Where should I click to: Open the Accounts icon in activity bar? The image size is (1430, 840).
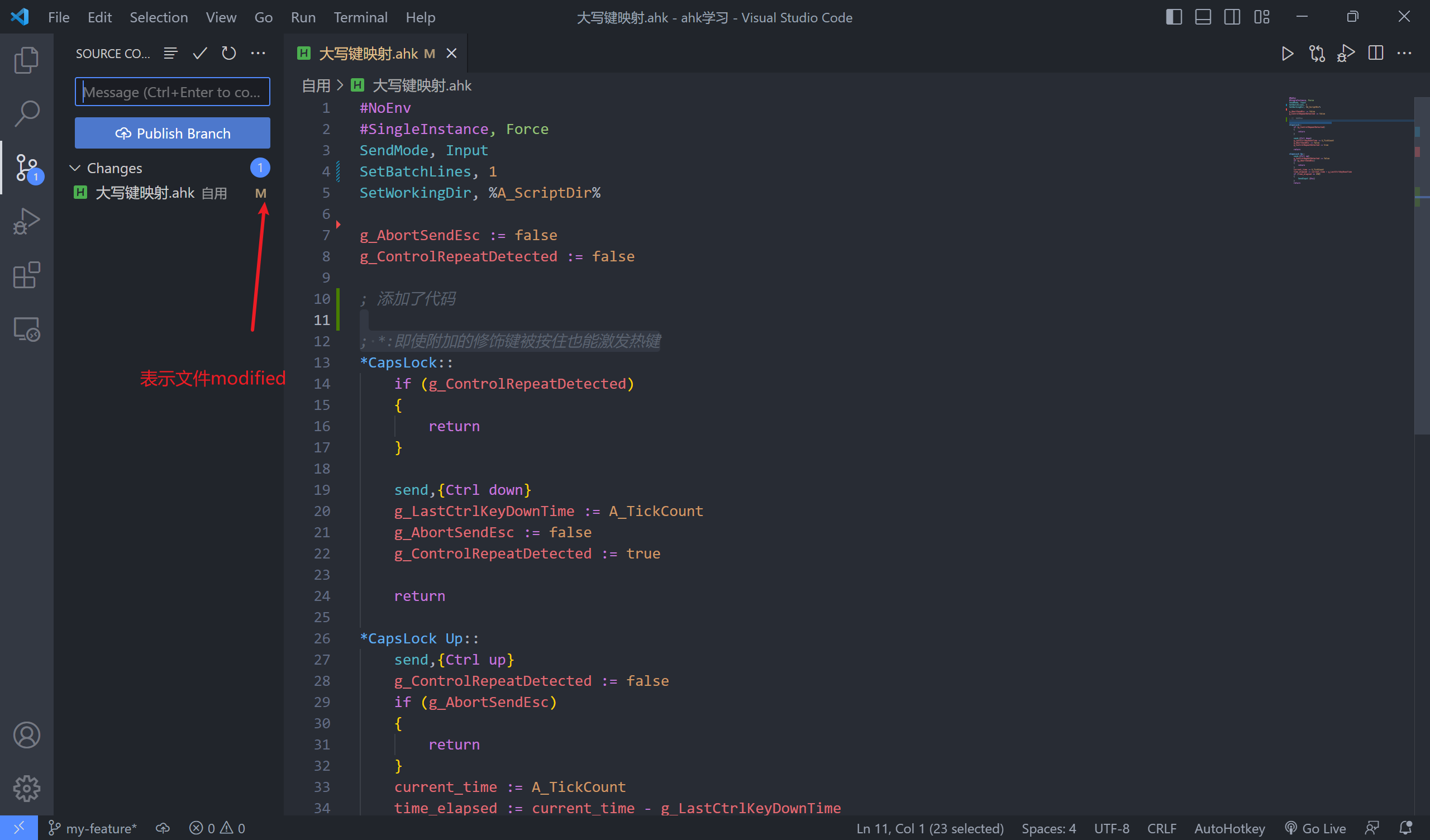[x=26, y=734]
